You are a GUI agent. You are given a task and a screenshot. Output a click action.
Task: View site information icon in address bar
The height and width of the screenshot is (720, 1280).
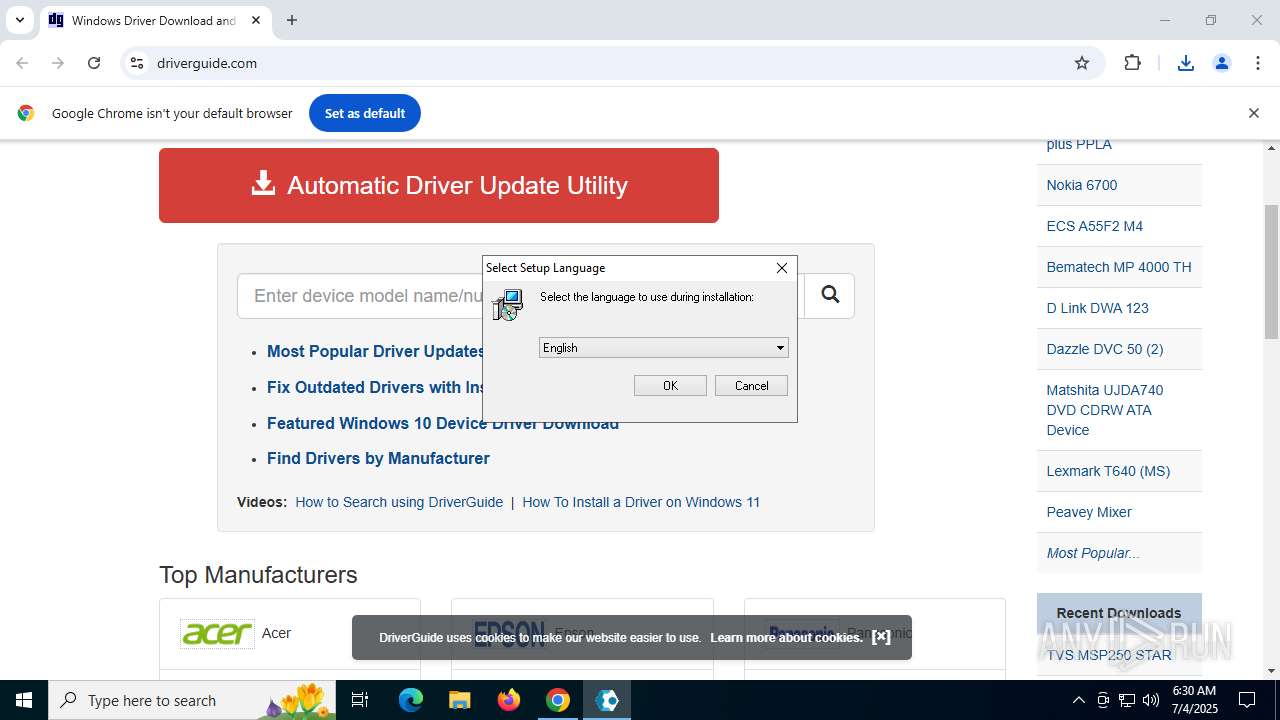pos(137,63)
